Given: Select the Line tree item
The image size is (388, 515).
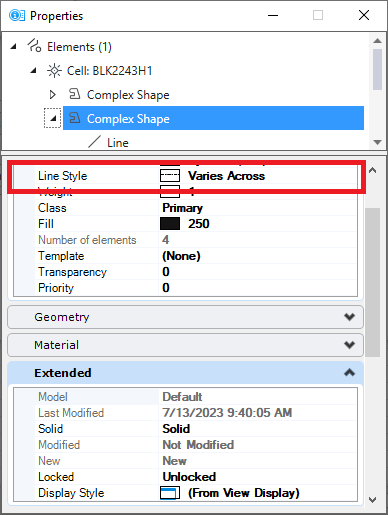Looking at the screenshot, I should [118, 143].
